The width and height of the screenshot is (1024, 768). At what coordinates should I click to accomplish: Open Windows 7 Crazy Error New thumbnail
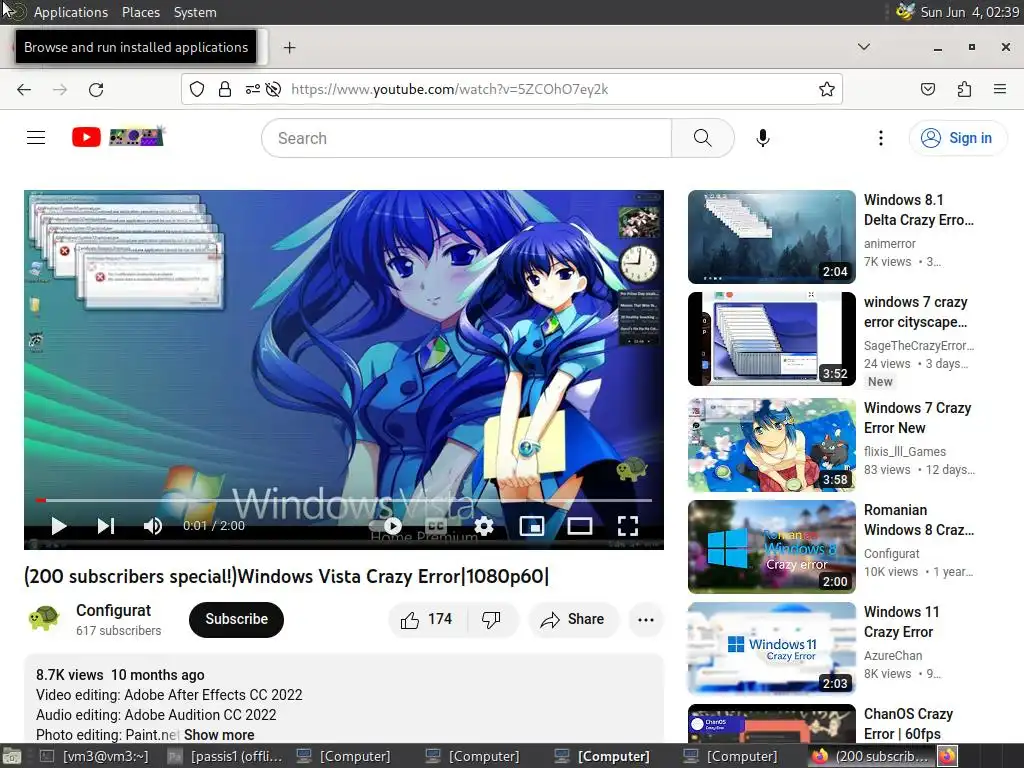[x=771, y=445]
